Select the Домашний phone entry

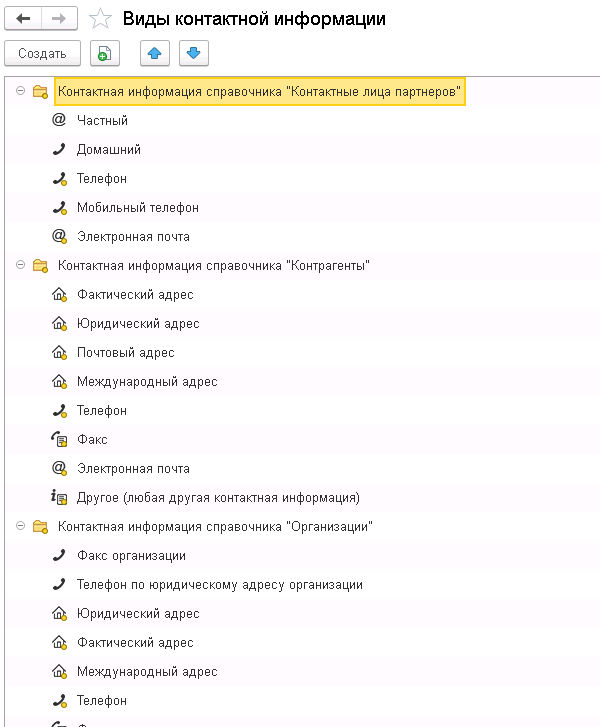click(108, 149)
